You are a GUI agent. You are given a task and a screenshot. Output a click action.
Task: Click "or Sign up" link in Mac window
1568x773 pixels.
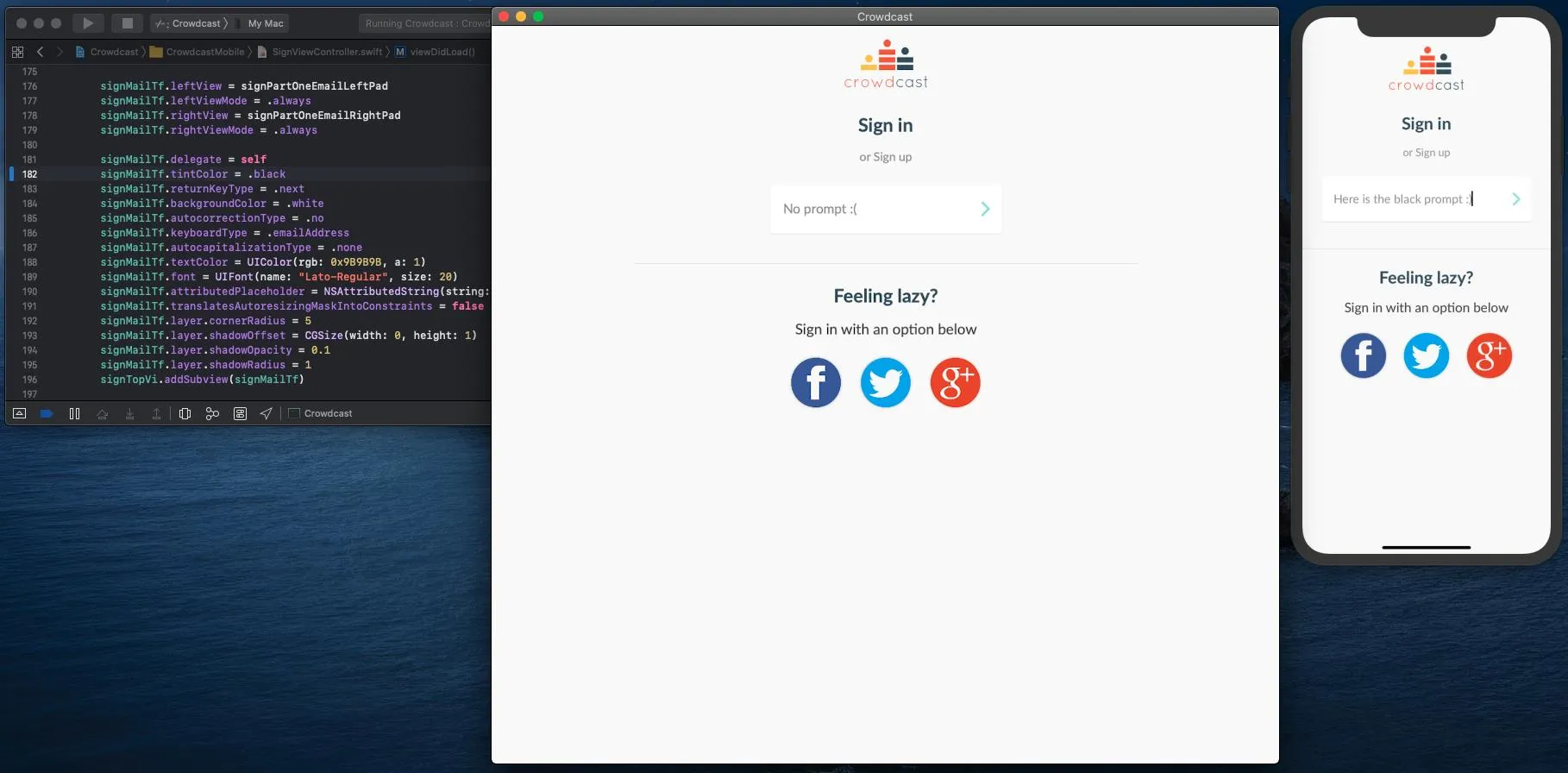tap(885, 157)
